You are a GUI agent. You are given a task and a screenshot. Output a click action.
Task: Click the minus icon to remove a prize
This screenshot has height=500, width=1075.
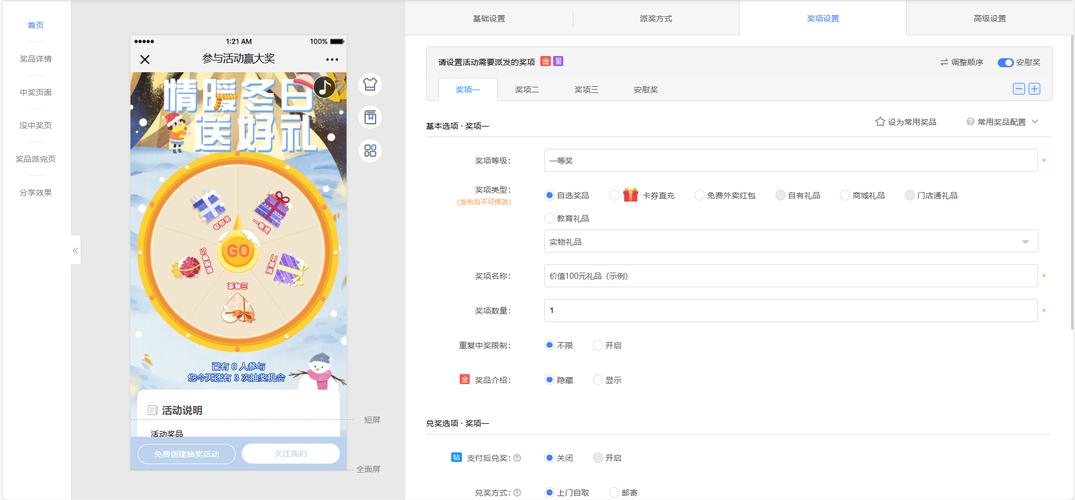click(x=1019, y=88)
